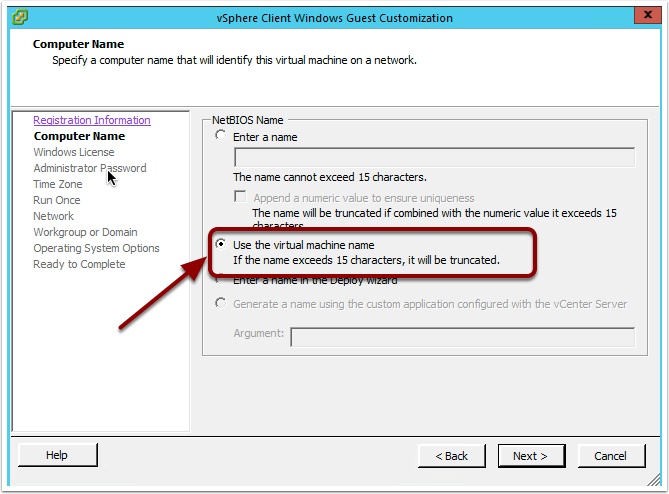Screen dimensions: 669x494
Task: Open the Registration Information step link
Action: [92, 120]
